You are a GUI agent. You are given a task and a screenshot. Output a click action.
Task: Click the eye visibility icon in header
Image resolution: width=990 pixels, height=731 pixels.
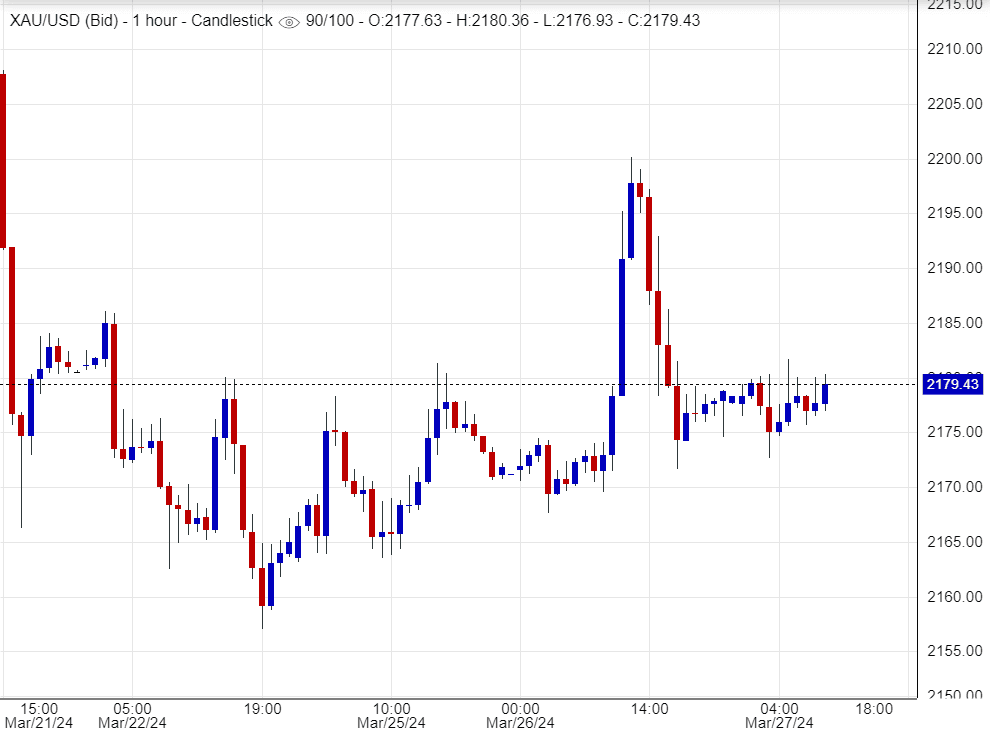289,22
